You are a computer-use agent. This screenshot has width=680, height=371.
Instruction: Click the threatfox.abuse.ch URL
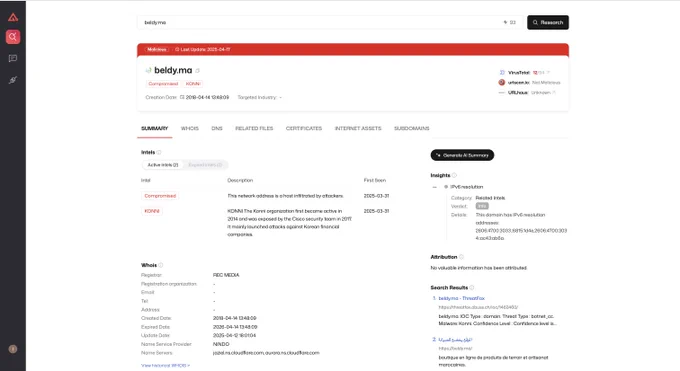tap(478, 307)
